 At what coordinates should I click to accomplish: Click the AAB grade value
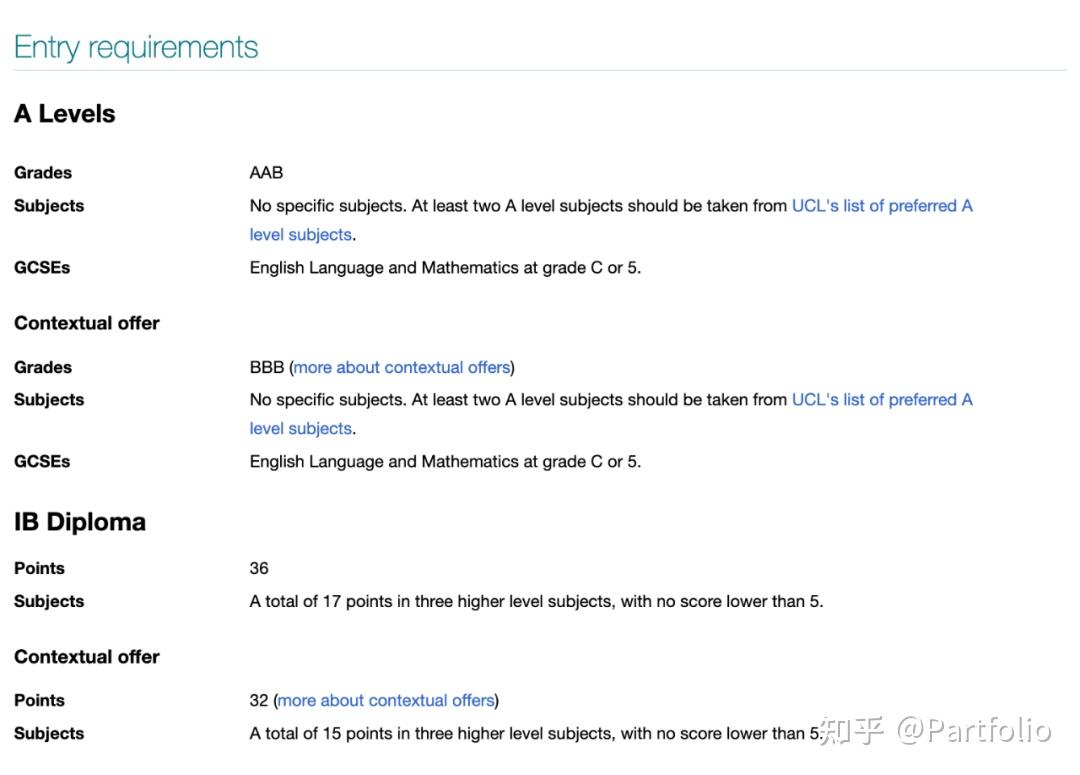pos(266,173)
